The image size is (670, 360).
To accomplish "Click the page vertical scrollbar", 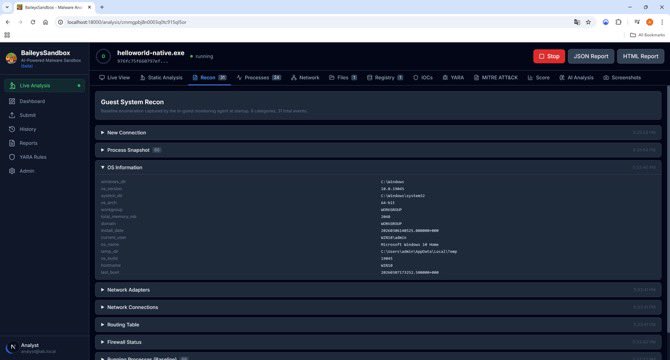I will click(x=668, y=209).
